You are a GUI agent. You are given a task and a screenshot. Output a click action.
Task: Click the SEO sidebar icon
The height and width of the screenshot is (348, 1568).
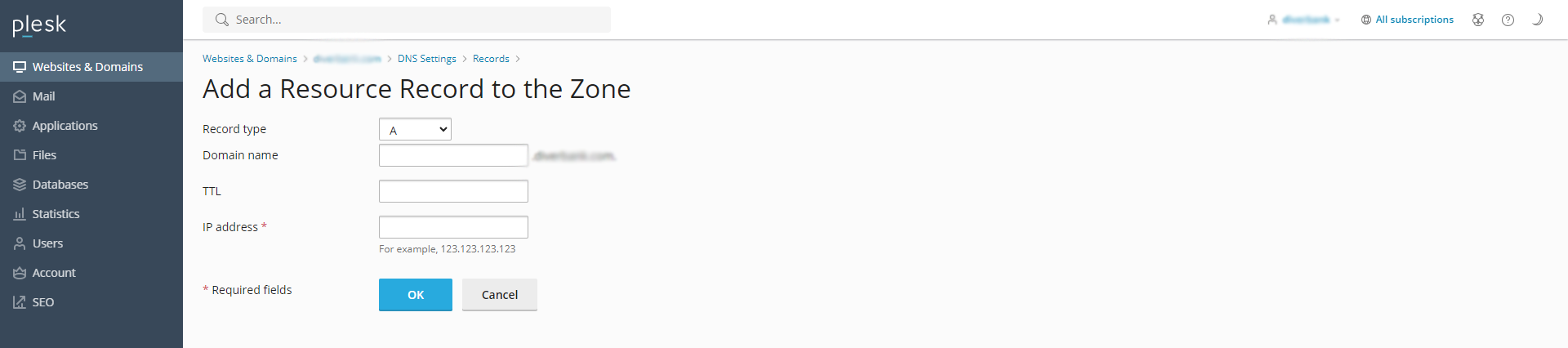(20, 302)
